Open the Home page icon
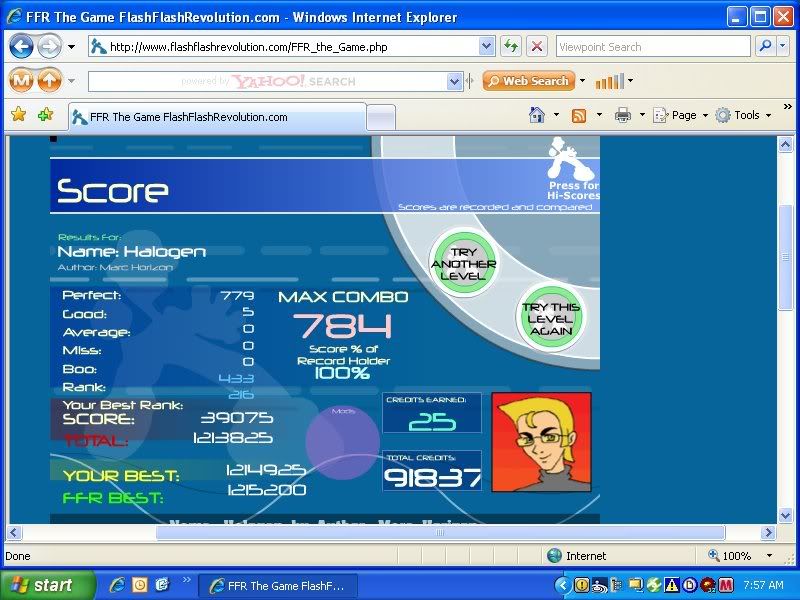This screenshot has height=600, width=800. [537, 115]
